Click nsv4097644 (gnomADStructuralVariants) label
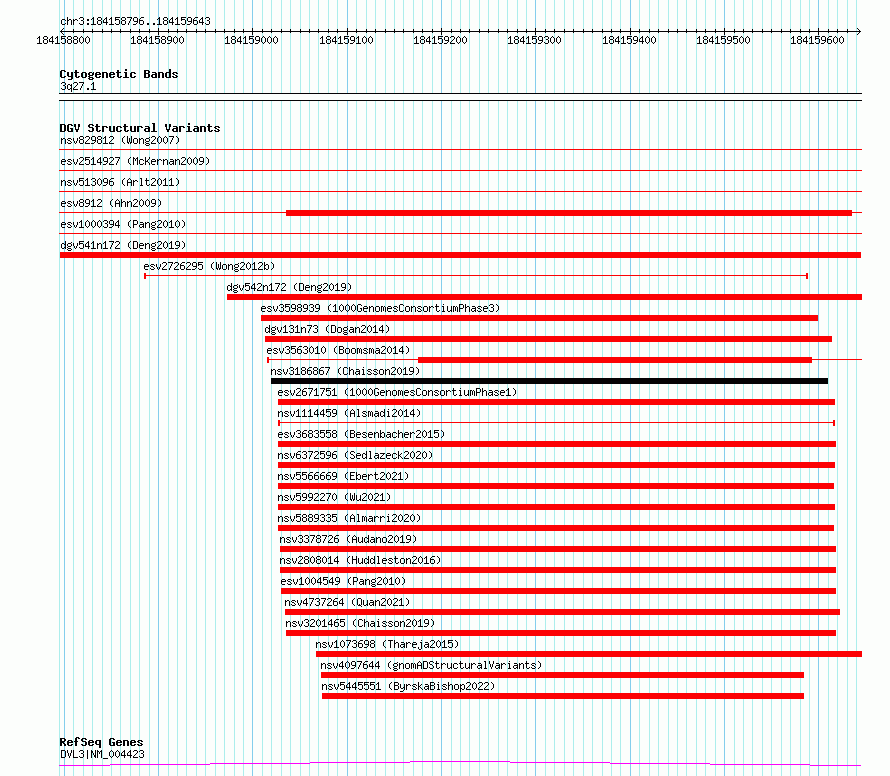Viewport: 890px width, 776px height. click(x=431, y=665)
